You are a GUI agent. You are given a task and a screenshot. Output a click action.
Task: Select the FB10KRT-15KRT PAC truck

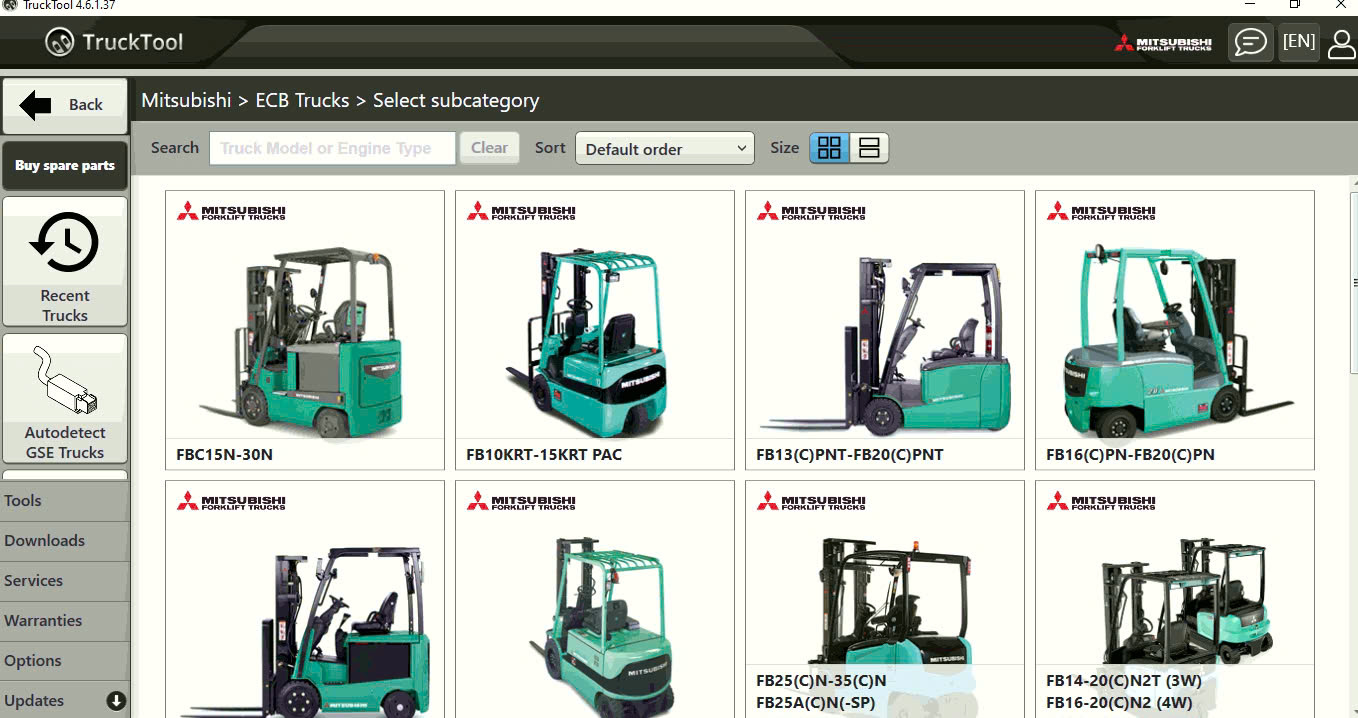(x=595, y=330)
